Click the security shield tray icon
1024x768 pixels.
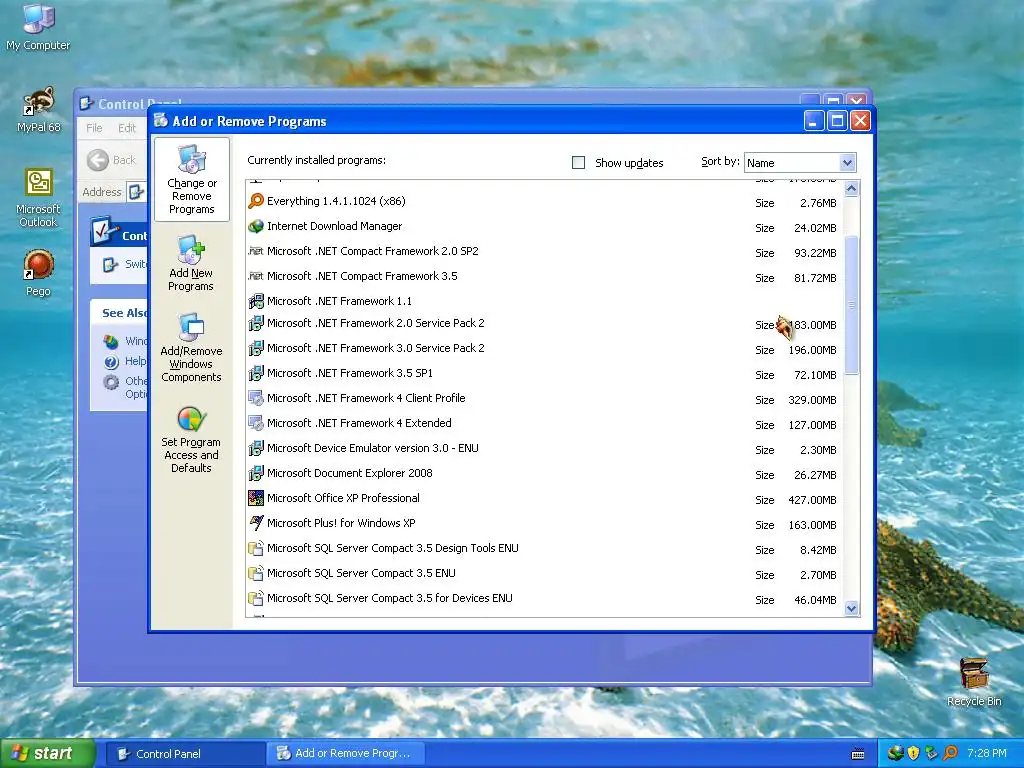point(914,753)
